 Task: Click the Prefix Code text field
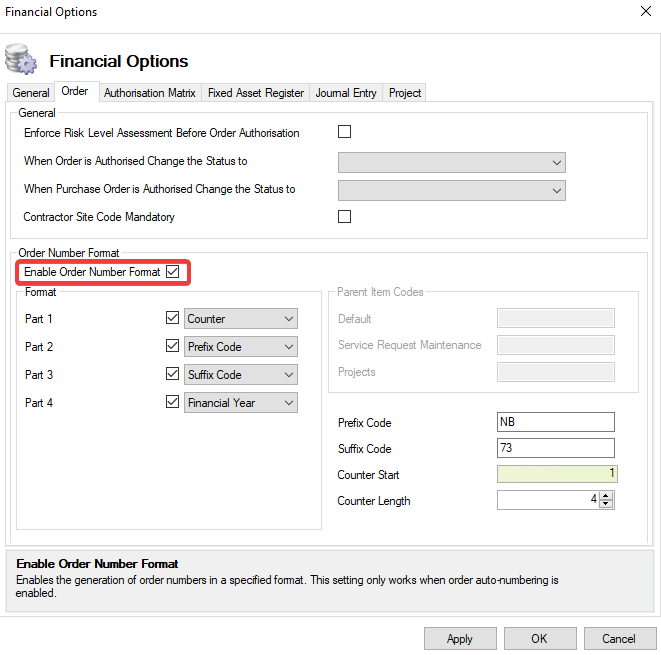click(555, 422)
